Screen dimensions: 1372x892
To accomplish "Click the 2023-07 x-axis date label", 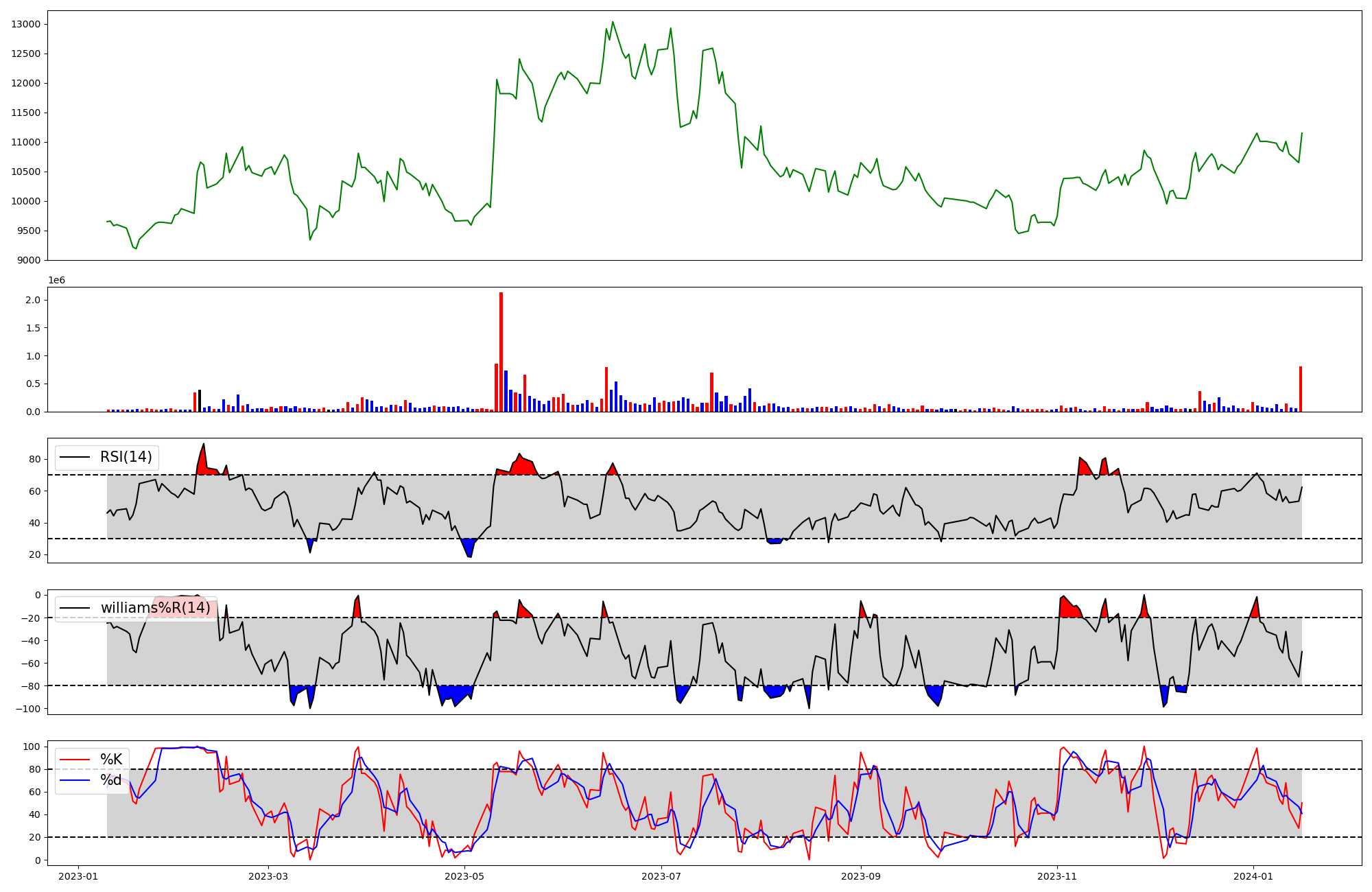I will click(x=661, y=876).
